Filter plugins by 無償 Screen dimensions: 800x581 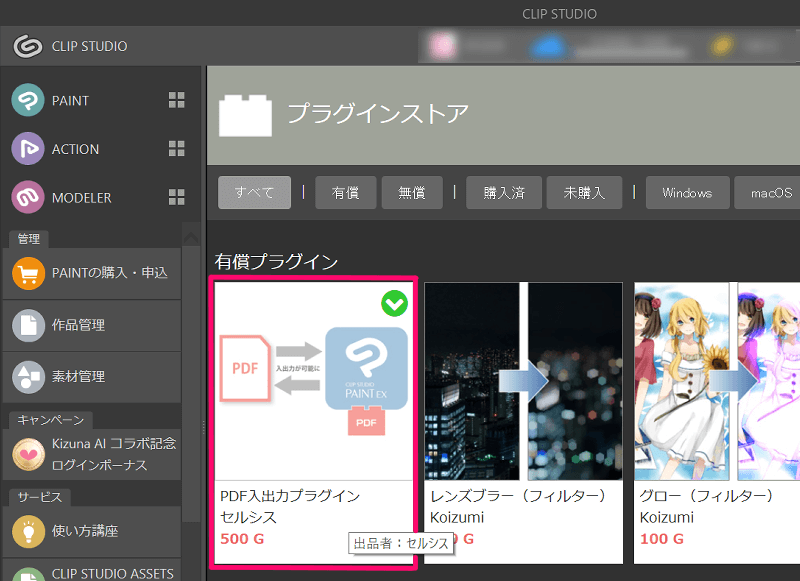[412, 192]
